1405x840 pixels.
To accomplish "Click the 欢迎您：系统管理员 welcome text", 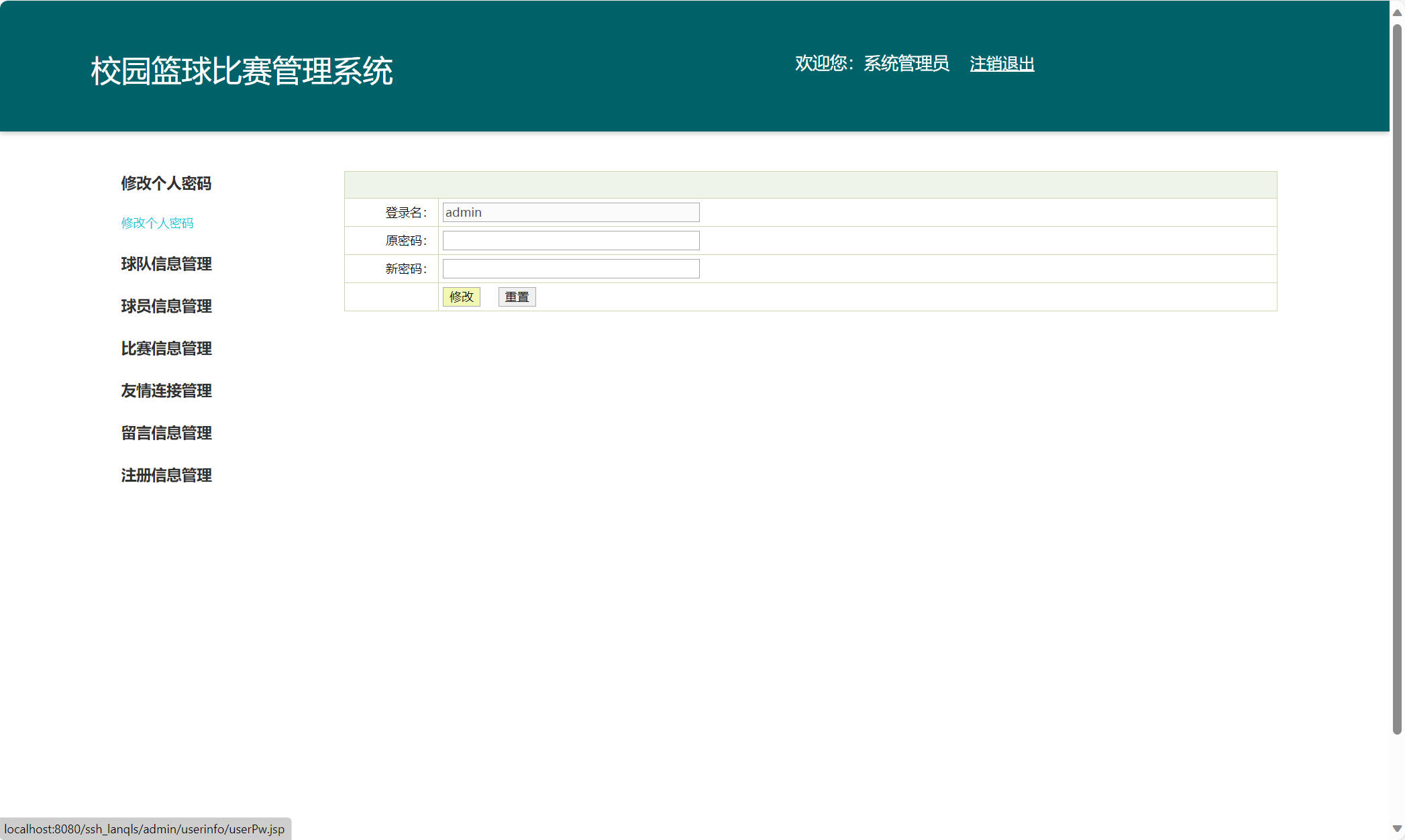I will 872,62.
